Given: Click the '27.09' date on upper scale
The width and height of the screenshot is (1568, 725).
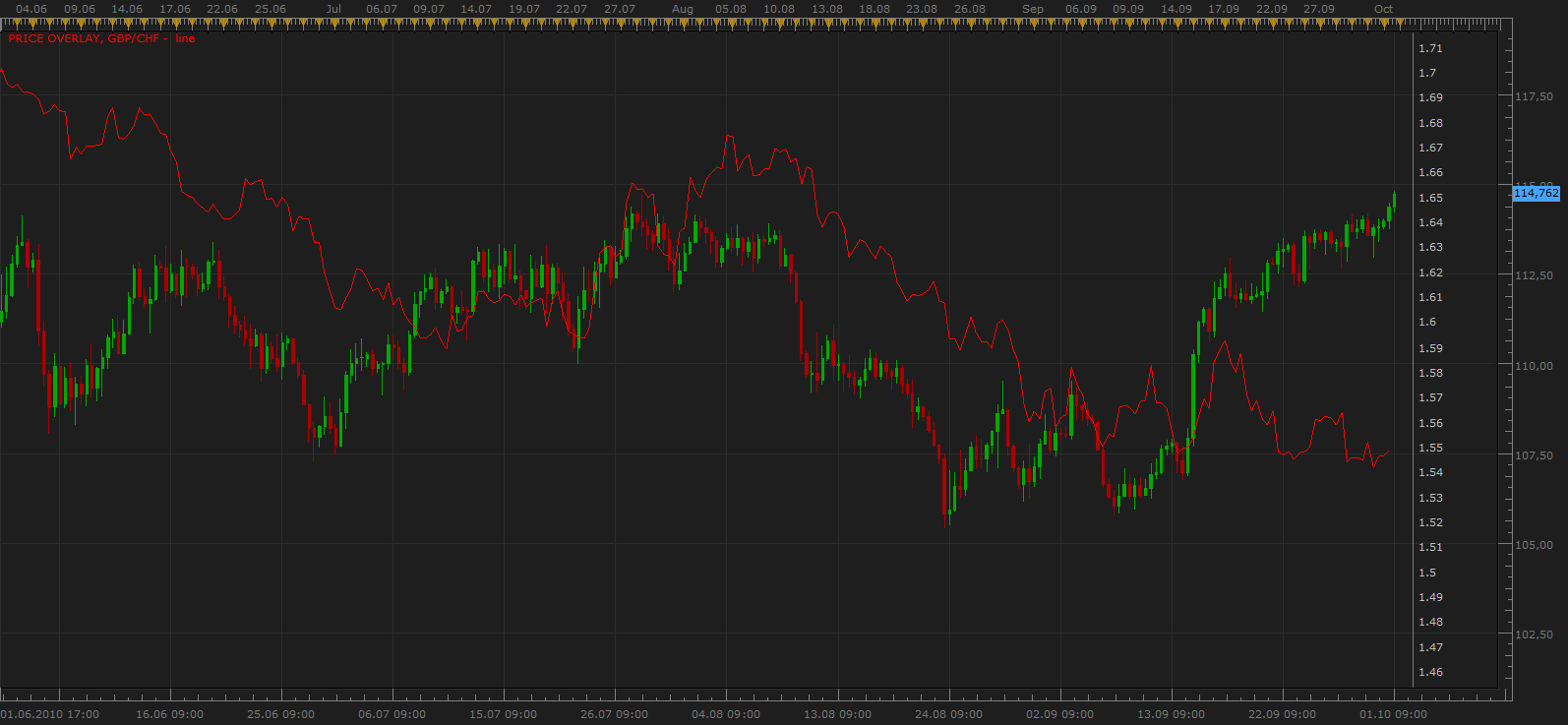Looking at the screenshot, I should (x=1319, y=9).
